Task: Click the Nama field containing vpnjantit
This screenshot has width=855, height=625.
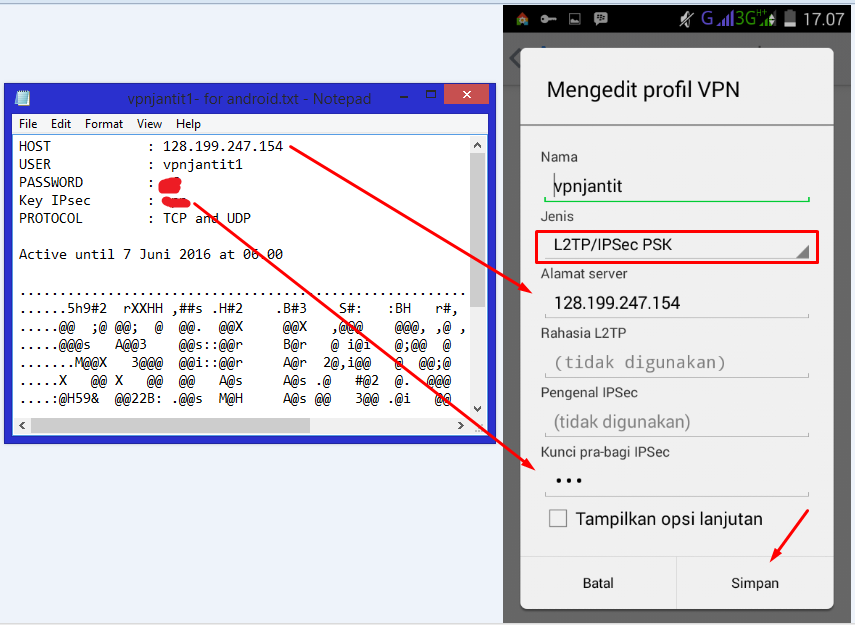Action: [676, 187]
